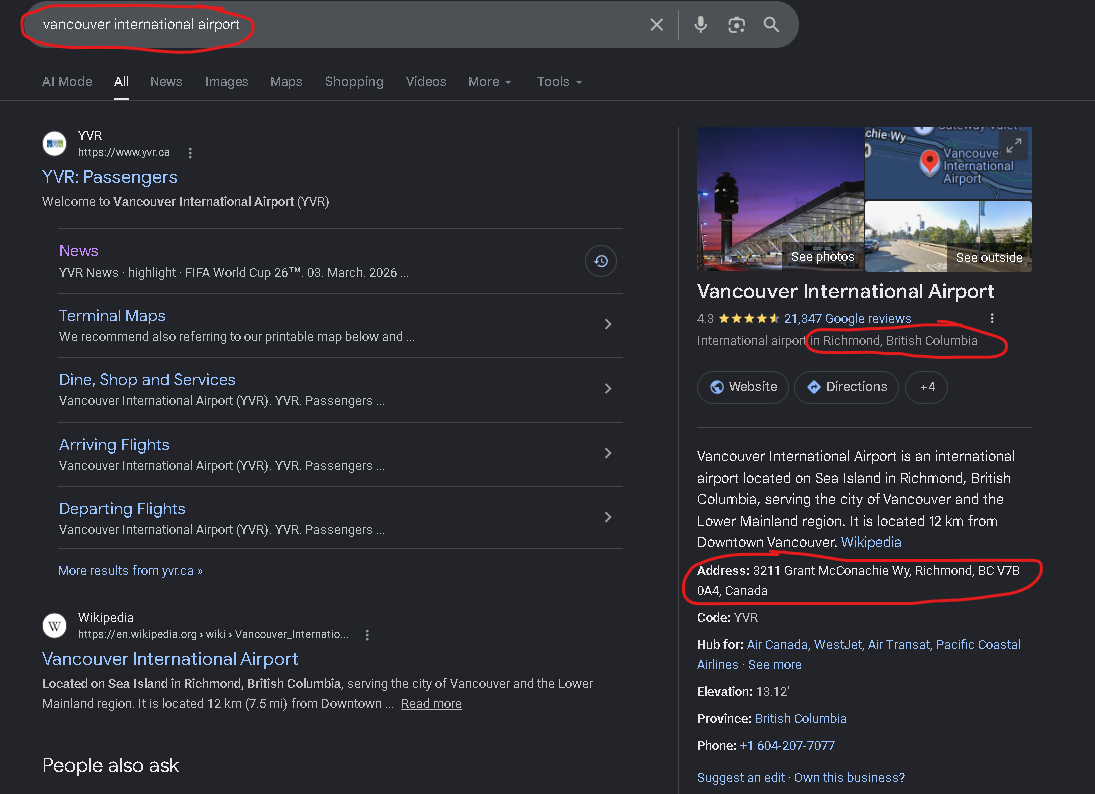Open the Departing Flights link
1095x794 pixels.
click(122, 509)
